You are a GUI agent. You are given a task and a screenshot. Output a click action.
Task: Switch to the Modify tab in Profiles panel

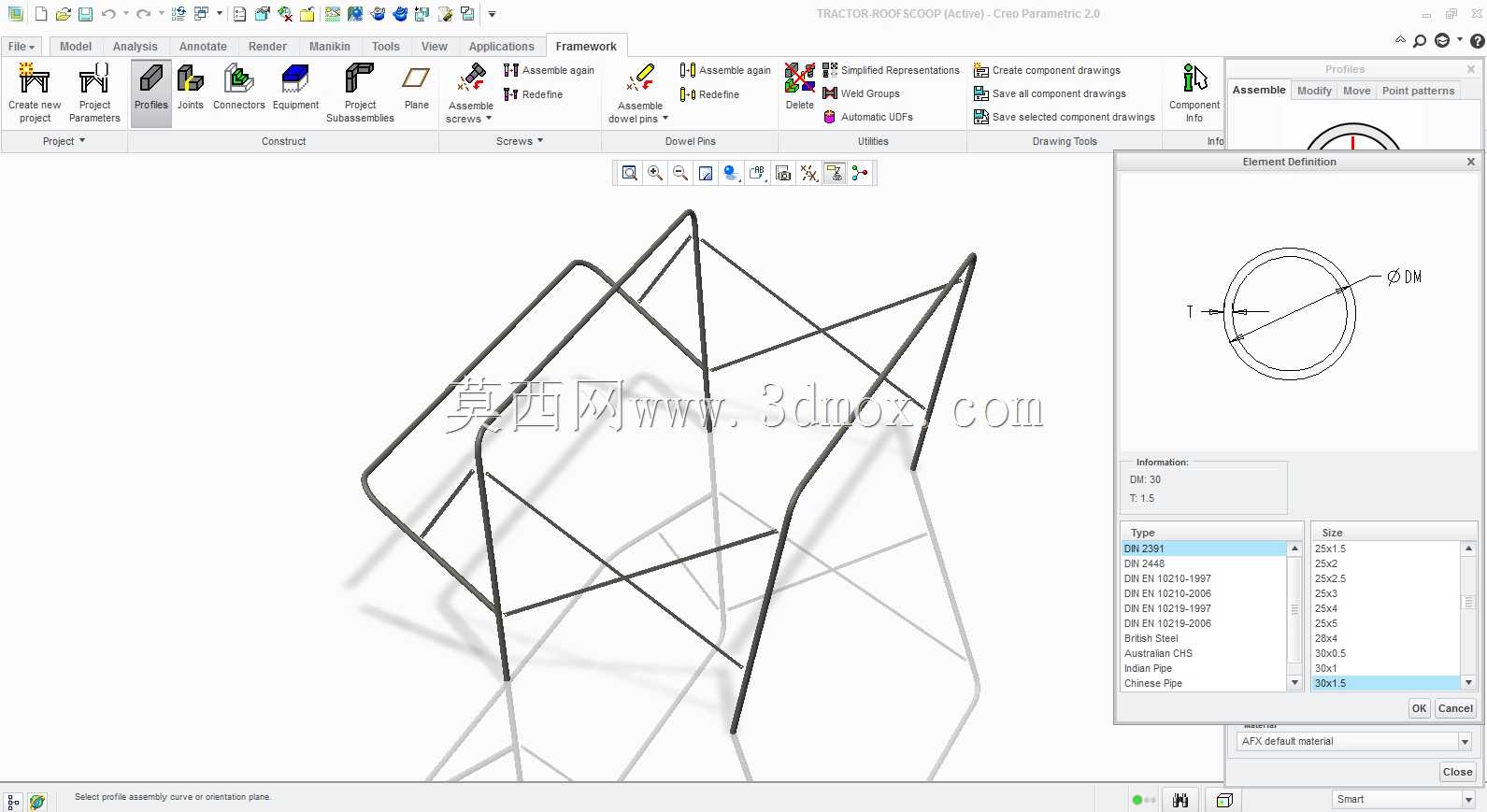click(1314, 91)
